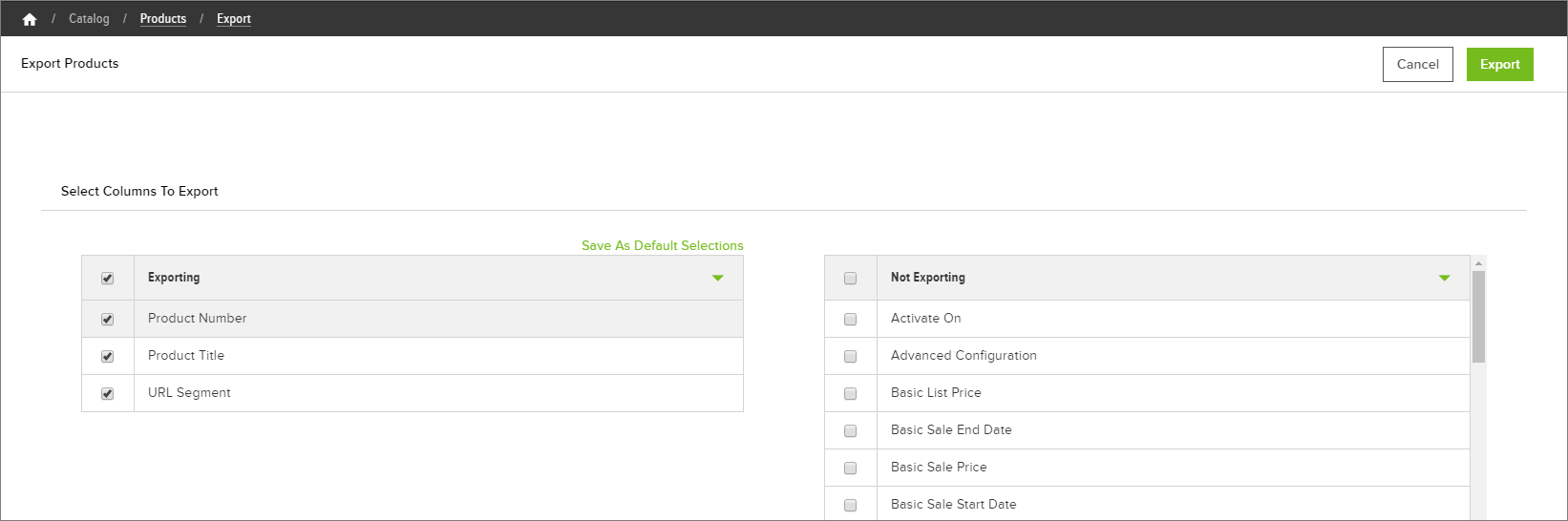Uncheck the Product Number checkbox
Screen dimensions: 1568x521
tap(107, 320)
